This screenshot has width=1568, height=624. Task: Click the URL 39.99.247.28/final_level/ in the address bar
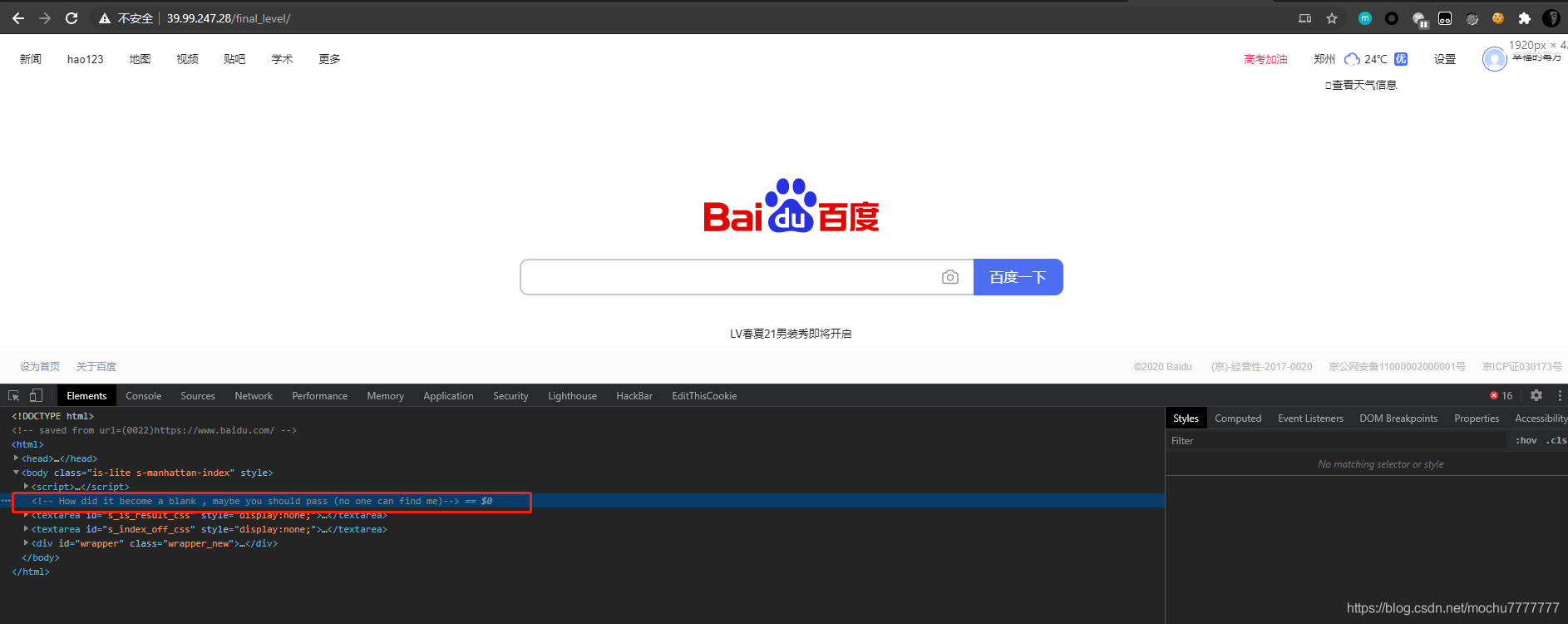[229, 18]
